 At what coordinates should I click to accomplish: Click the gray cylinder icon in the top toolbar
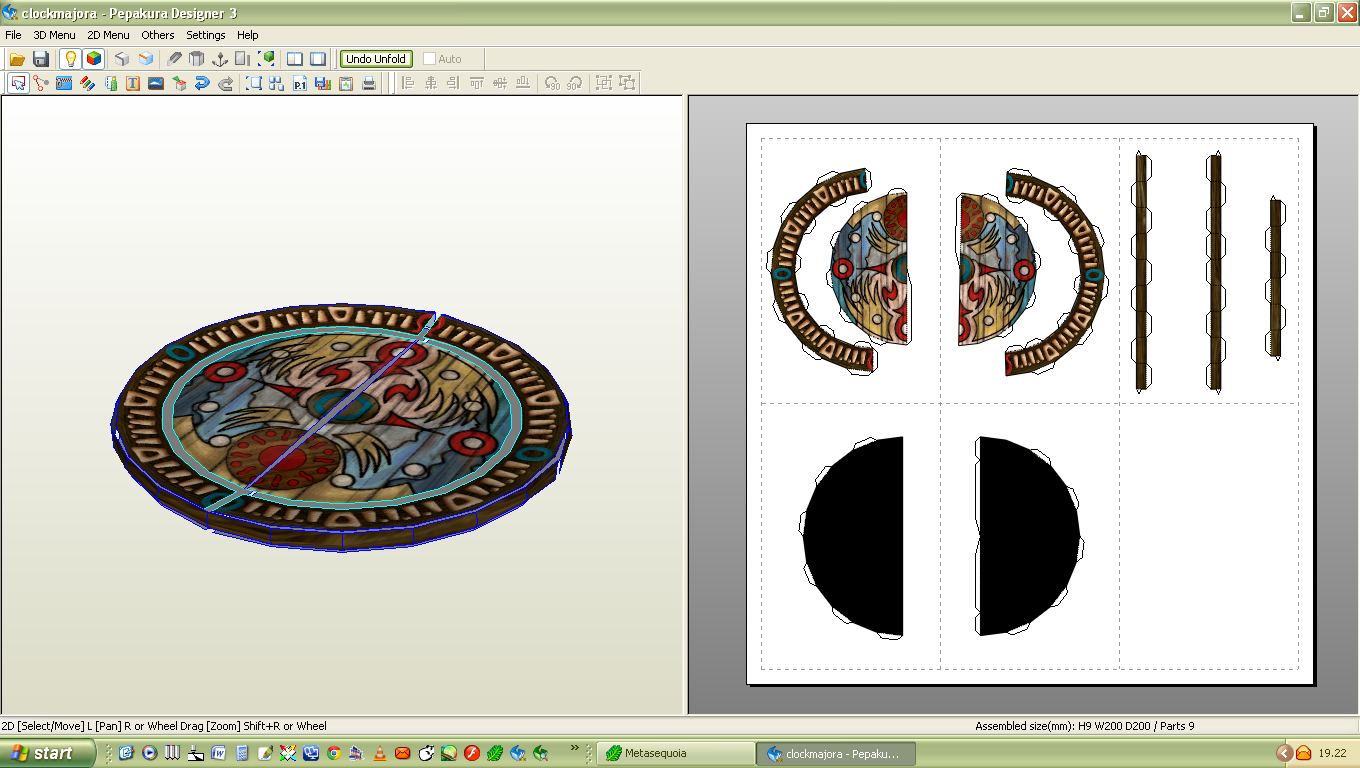pyautogui.click(x=197, y=59)
